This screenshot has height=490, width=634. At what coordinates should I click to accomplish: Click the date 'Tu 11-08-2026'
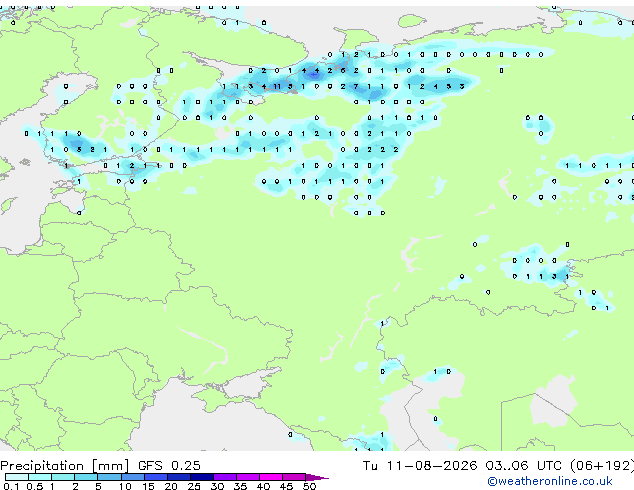(420, 466)
